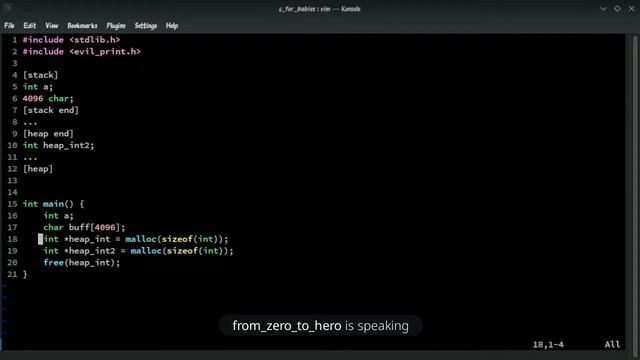Viewport: 640px width, 360px height.
Task: Click the 'int a;' line 5
Action: 38,87
